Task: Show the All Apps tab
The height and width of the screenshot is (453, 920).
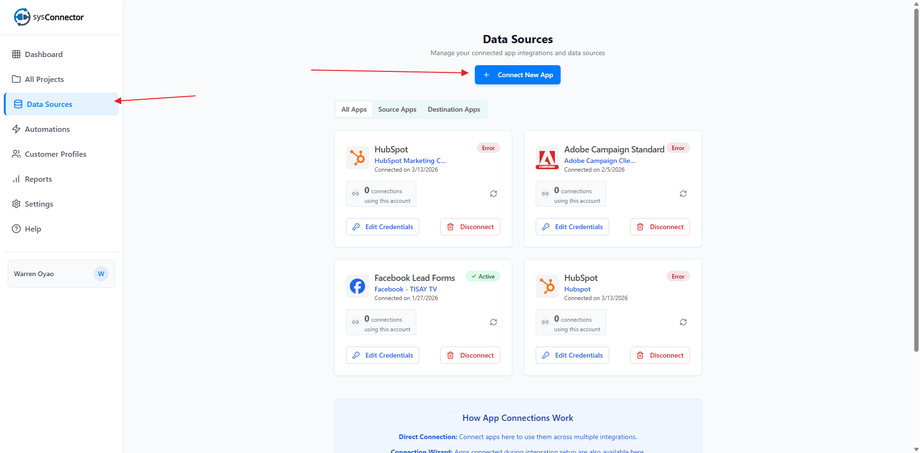Action: pyautogui.click(x=354, y=109)
